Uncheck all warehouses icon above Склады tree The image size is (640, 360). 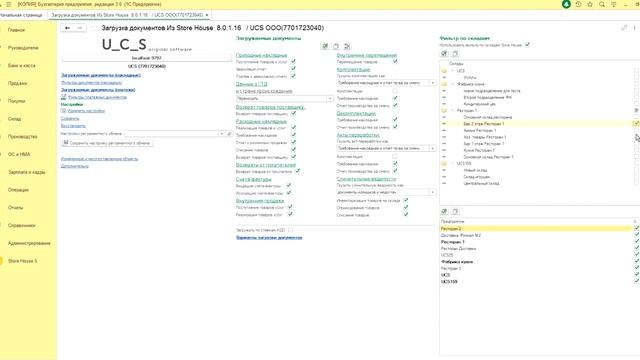[x=455, y=53]
